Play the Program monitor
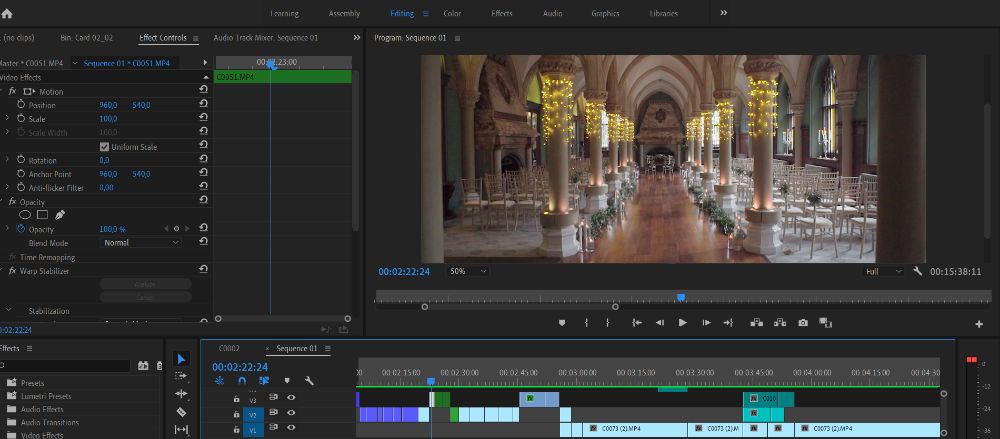Viewport: 1000px width, 439px height. (682, 323)
